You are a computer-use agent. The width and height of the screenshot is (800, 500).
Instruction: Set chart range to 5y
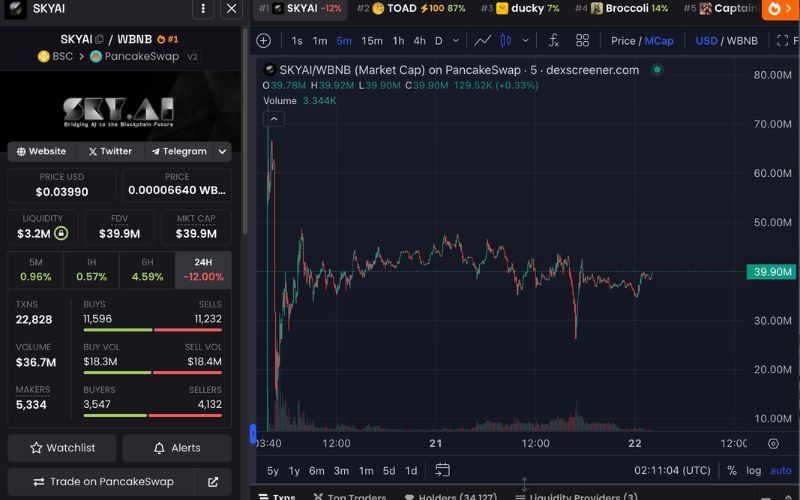tap(273, 471)
